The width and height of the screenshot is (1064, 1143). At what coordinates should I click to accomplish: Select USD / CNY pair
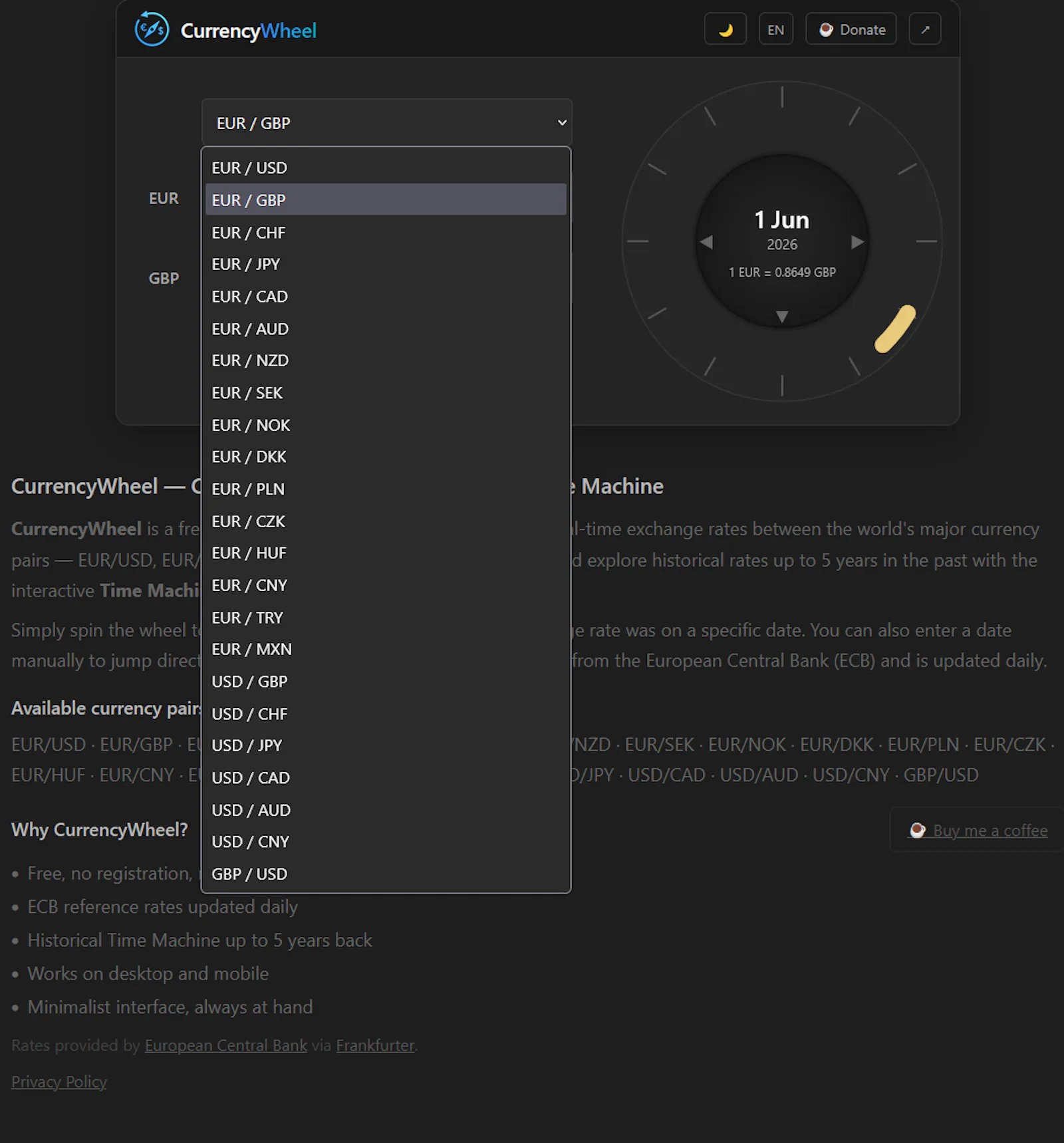pos(386,842)
